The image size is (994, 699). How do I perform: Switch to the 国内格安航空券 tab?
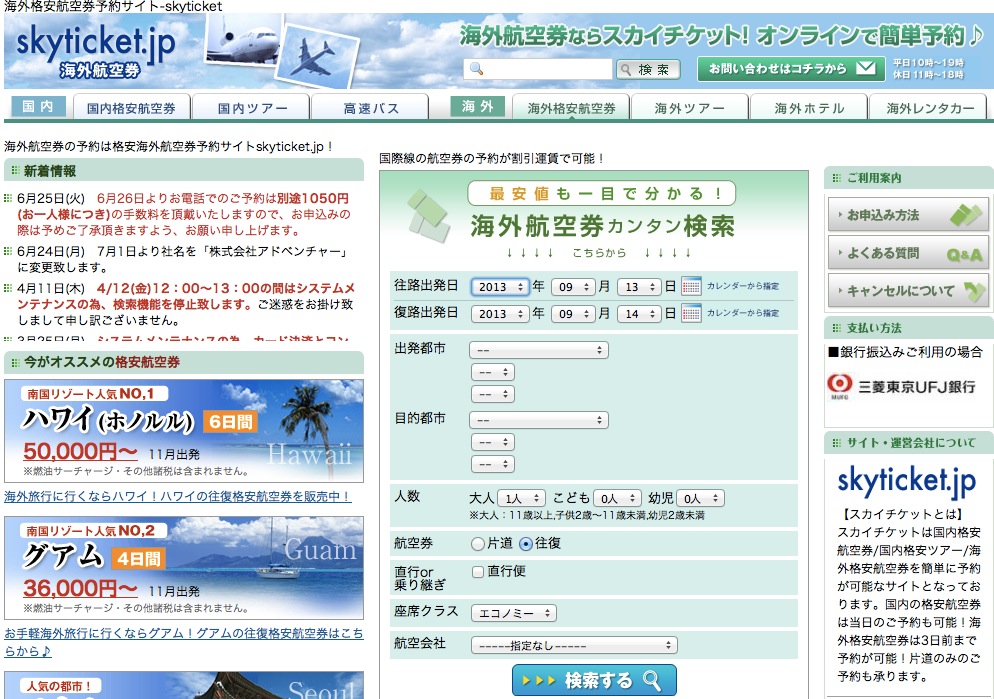[131, 108]
